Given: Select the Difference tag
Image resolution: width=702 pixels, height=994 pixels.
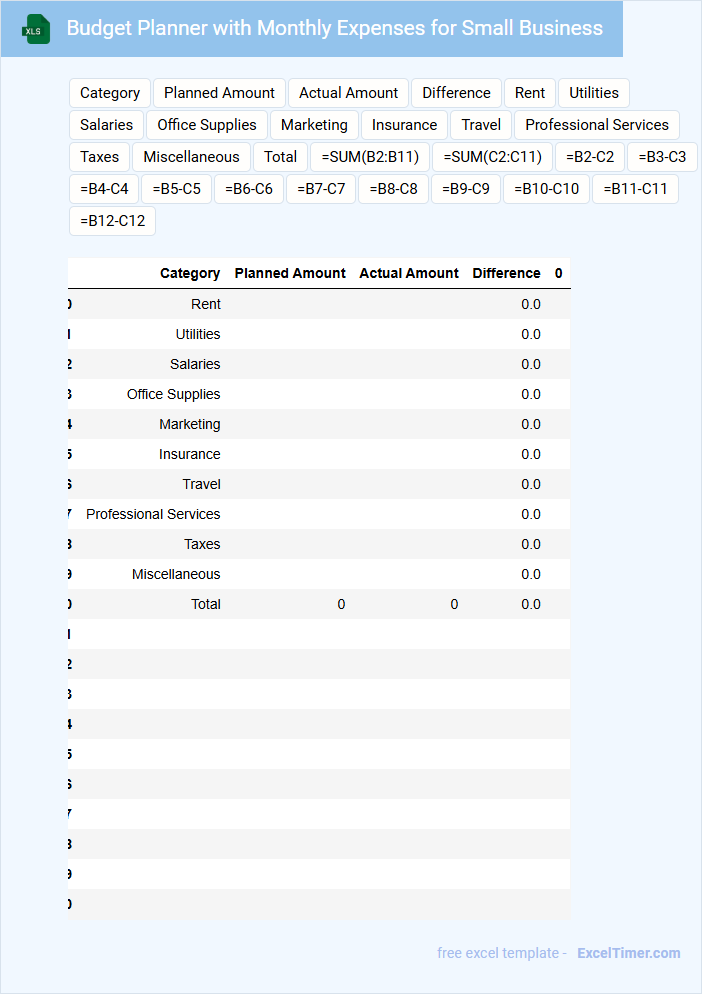Looking at the screenshot, I should (x=456, y=93).
